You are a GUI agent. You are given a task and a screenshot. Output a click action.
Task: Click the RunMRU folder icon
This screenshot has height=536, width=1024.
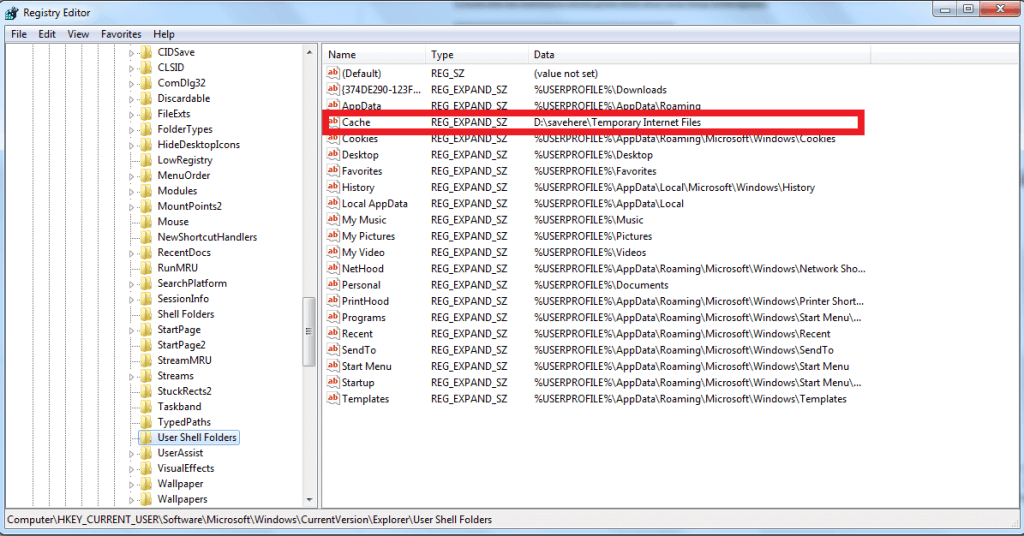(146, 268)
